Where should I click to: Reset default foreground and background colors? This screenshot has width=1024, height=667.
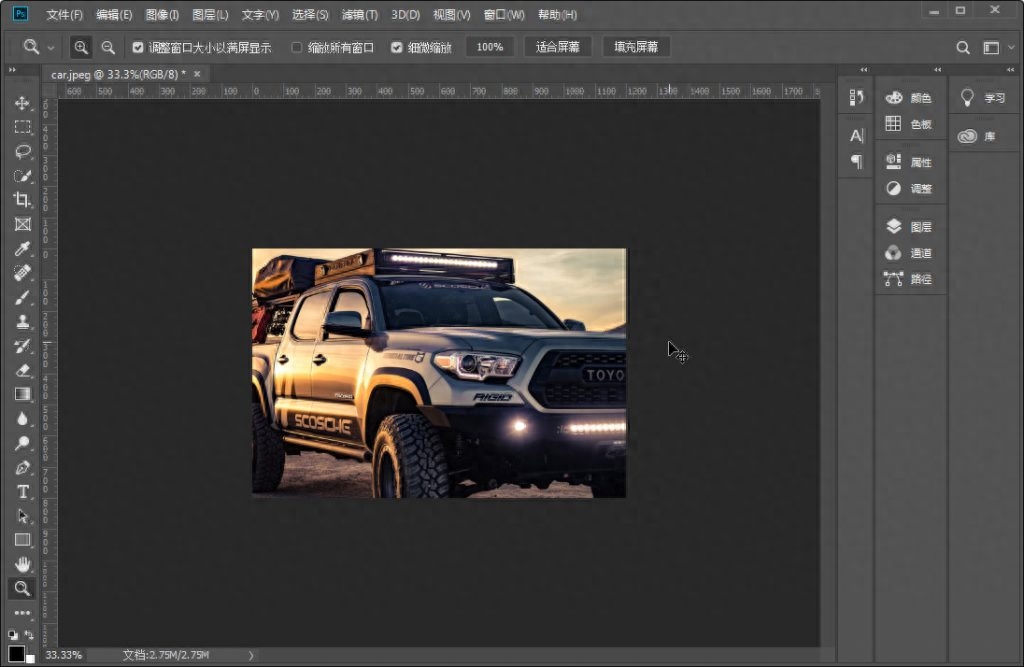(12, 634)
